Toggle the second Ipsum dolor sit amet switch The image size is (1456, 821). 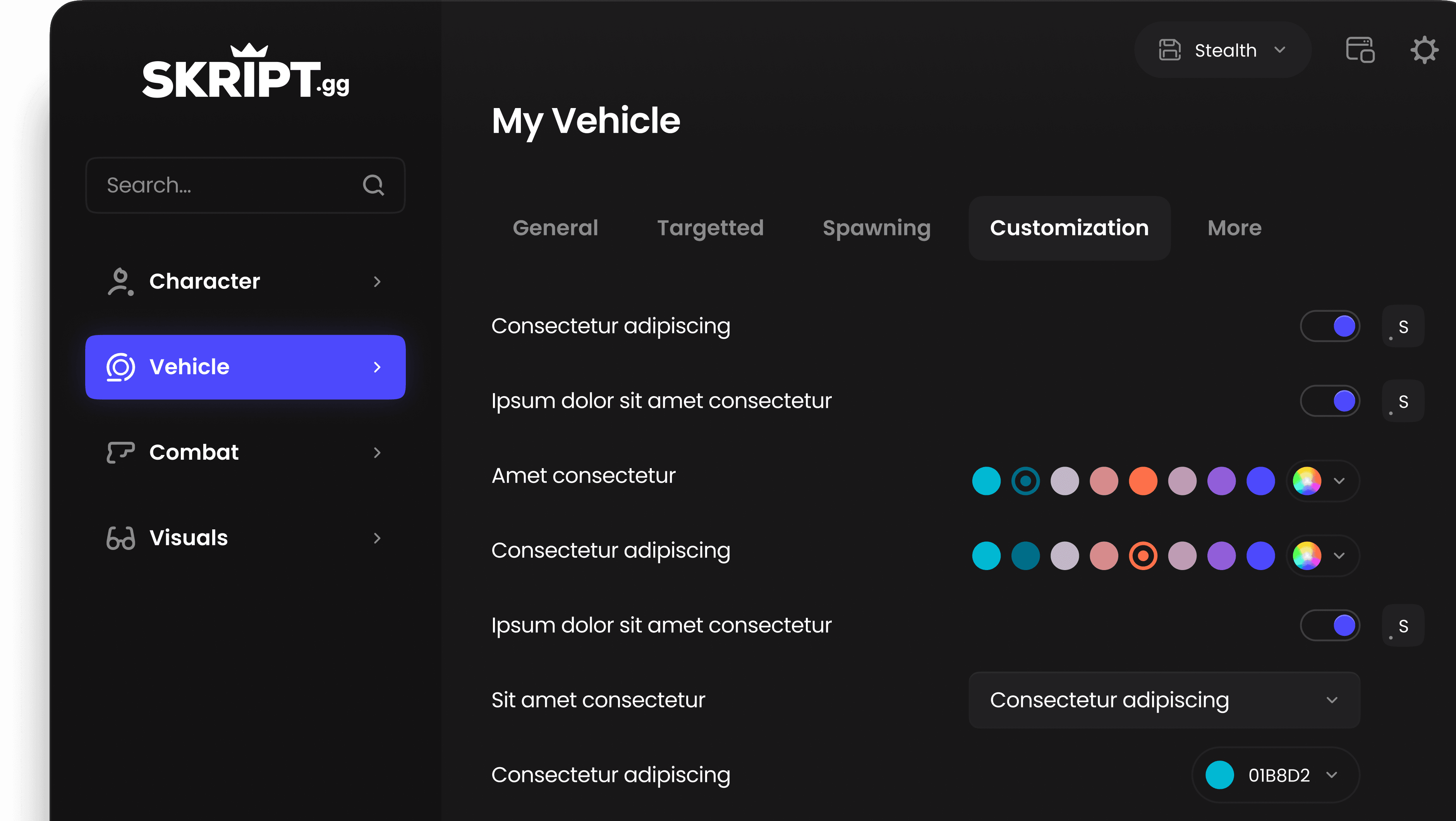pyautogui.click(x=1330, y=625)
